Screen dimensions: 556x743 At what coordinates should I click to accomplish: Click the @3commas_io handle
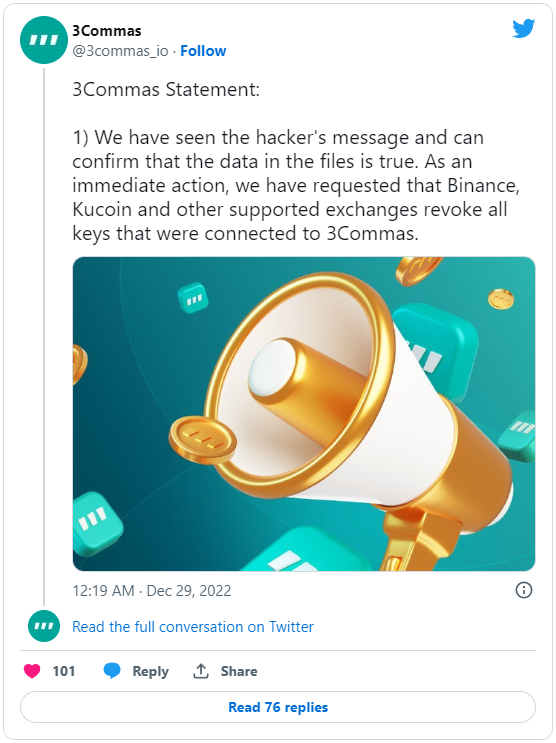point(120,51)
